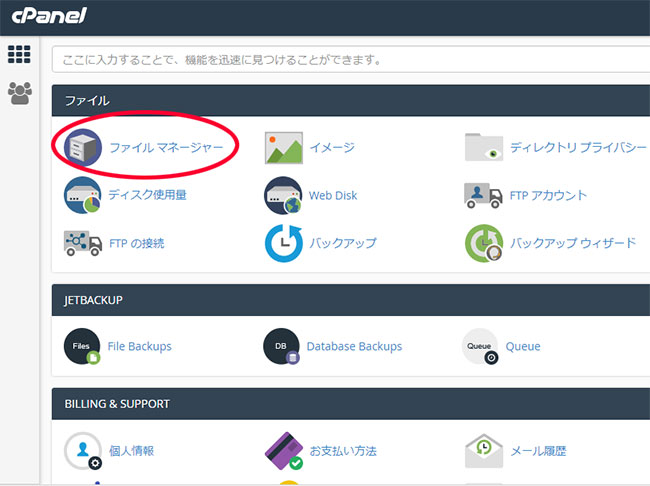Click the search features input field
This screenshot has width=650, height=486.
(x=351, y=60)
